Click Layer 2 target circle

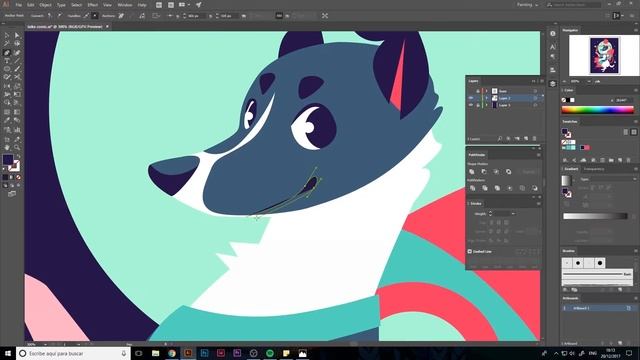tap(535, 98)
